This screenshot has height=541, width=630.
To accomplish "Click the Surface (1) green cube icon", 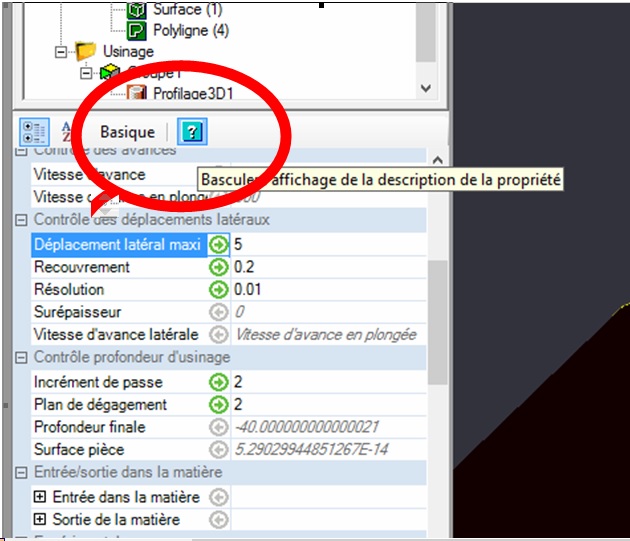I will point(137,10).
